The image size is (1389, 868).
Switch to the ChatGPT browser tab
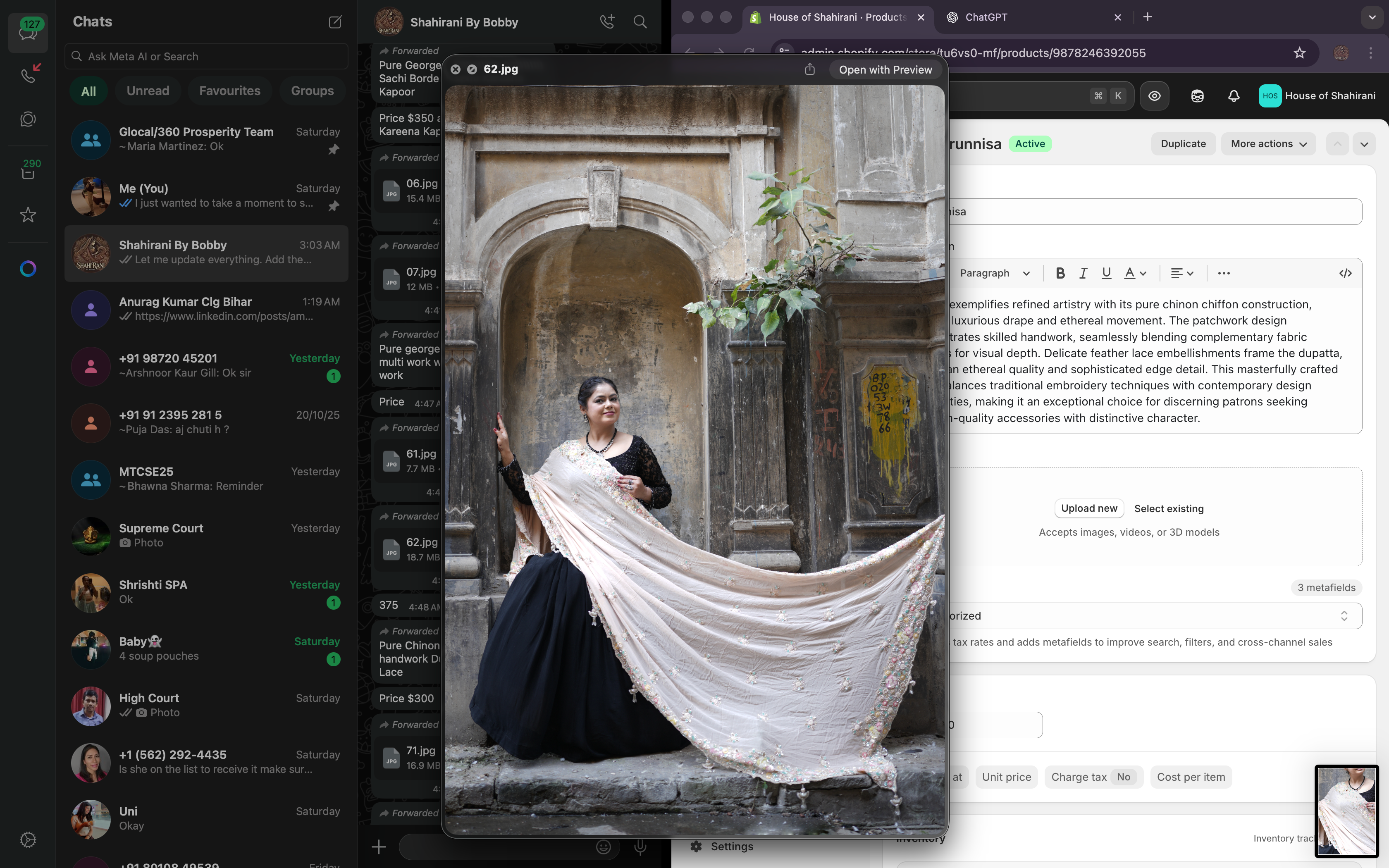(986, 17)
